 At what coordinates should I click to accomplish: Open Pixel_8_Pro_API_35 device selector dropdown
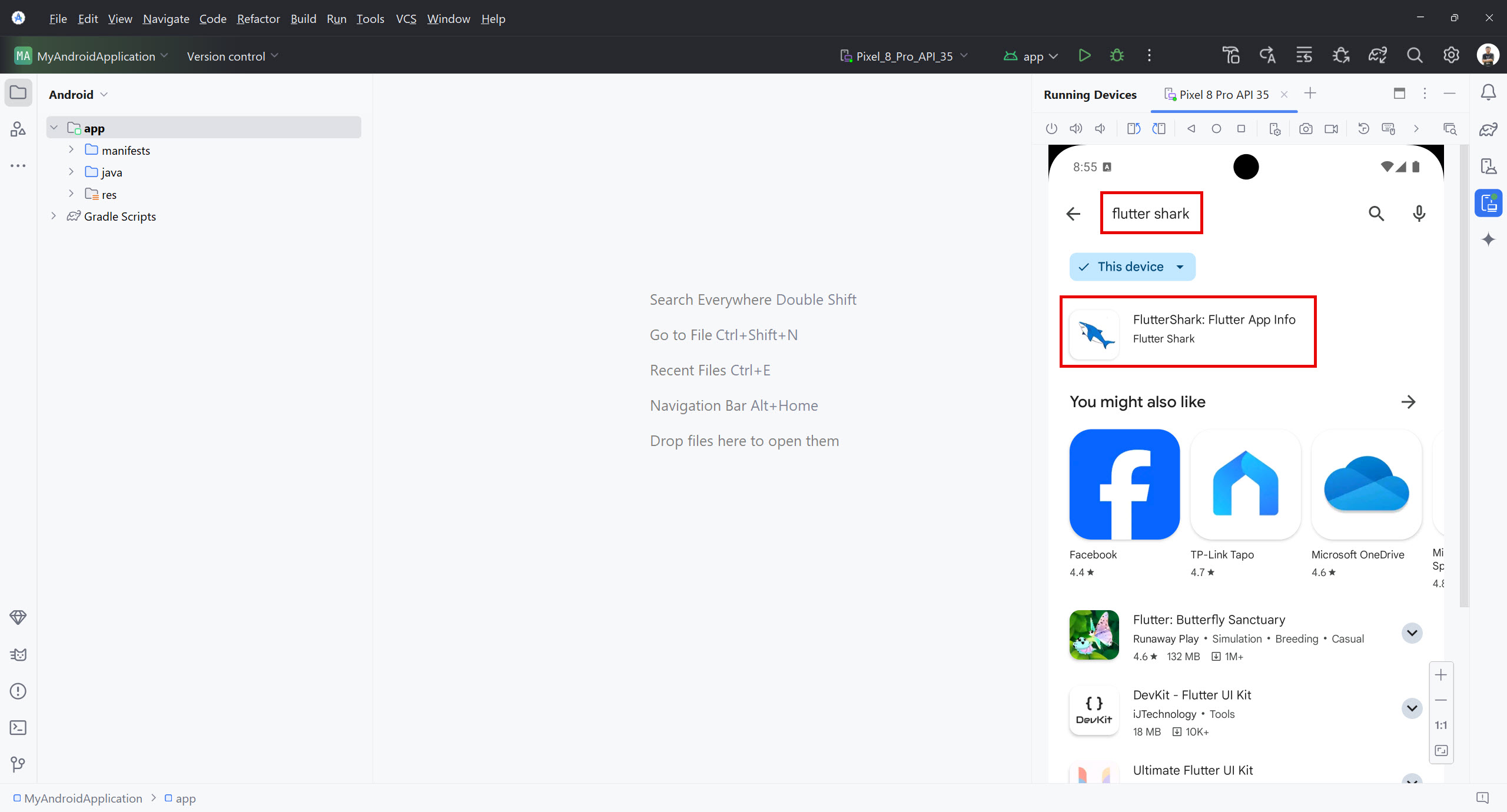coord(904,56)
